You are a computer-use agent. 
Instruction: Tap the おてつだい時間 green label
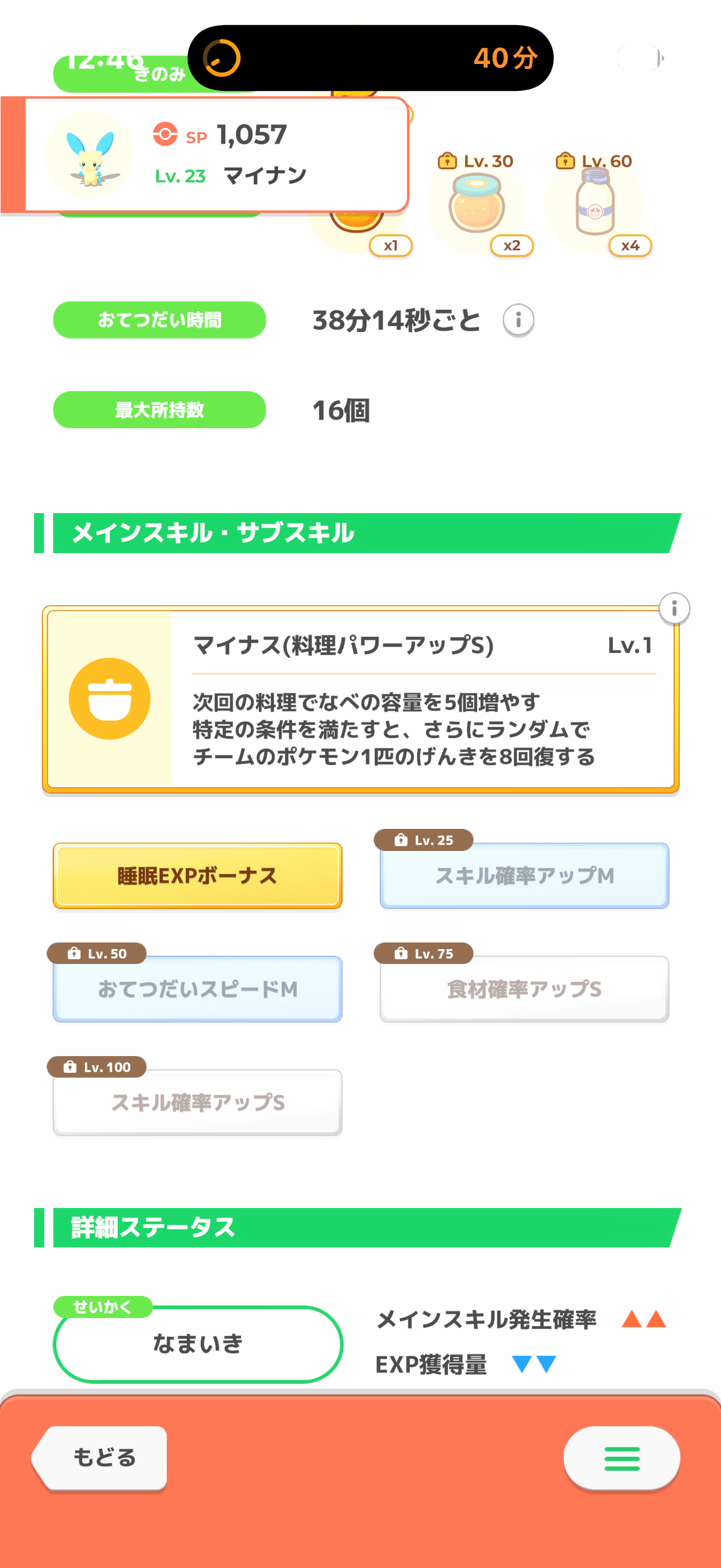[x=160, y=319]
